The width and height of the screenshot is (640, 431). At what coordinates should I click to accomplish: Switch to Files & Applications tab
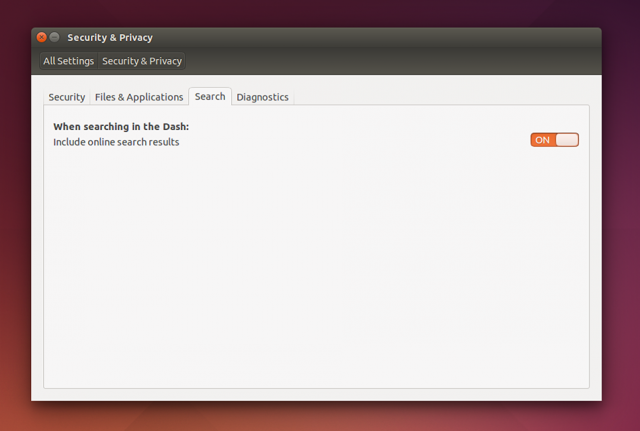click(139, 97)
